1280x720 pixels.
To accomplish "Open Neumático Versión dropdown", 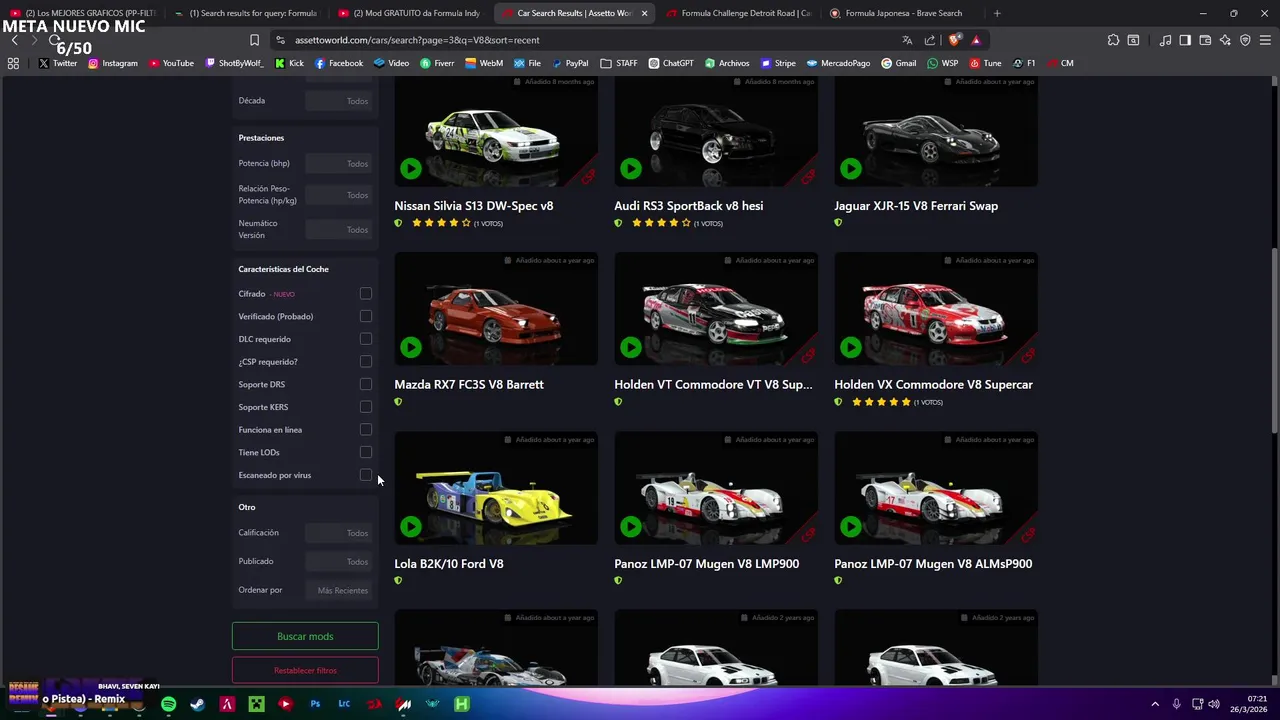I will pos(339,230).
